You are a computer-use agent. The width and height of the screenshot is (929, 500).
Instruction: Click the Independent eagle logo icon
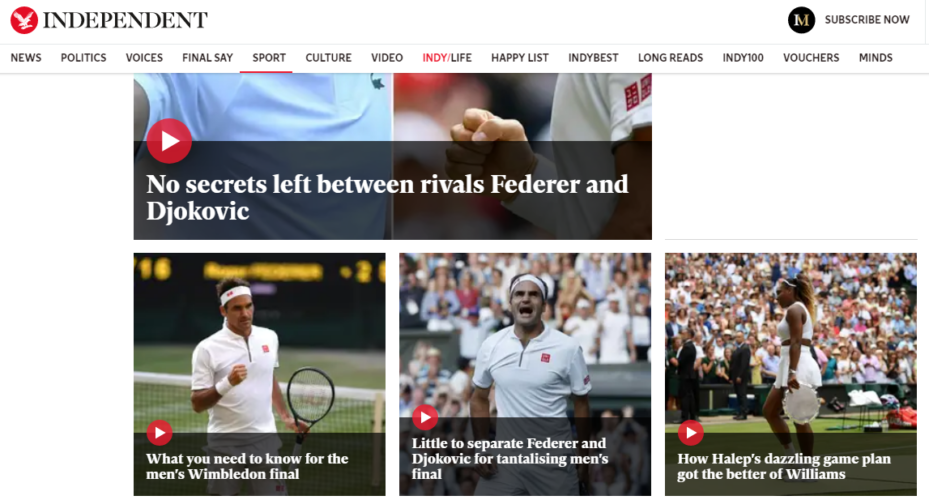24,20
